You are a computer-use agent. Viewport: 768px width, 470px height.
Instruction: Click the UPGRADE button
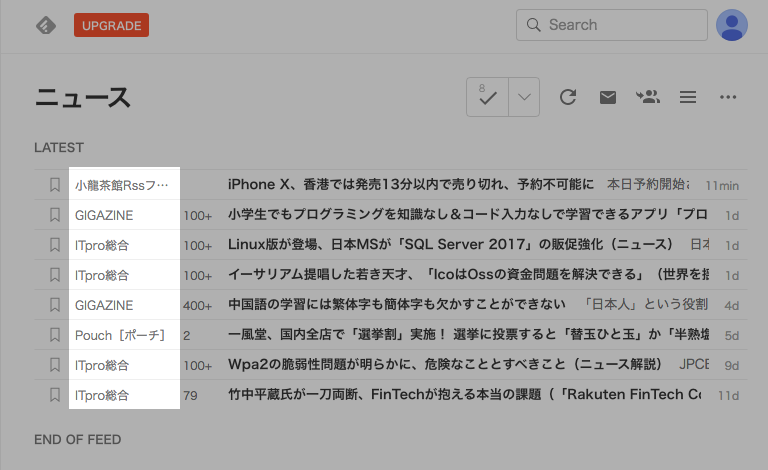coord(112,25)
